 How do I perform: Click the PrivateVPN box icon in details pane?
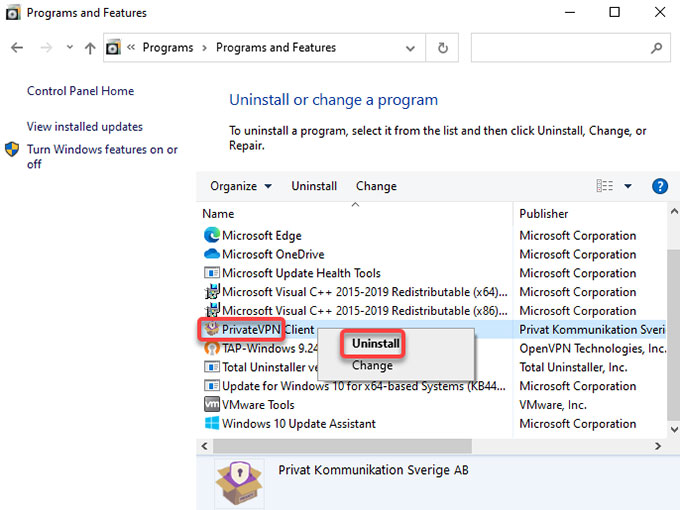[239, 483]
